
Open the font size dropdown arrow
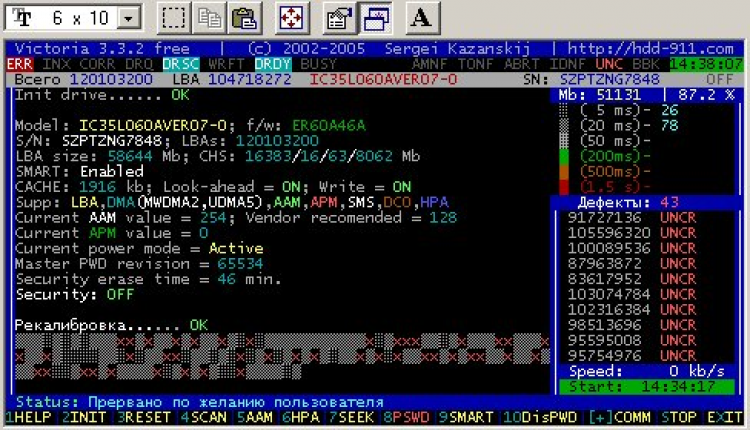[x=128, y=19]
